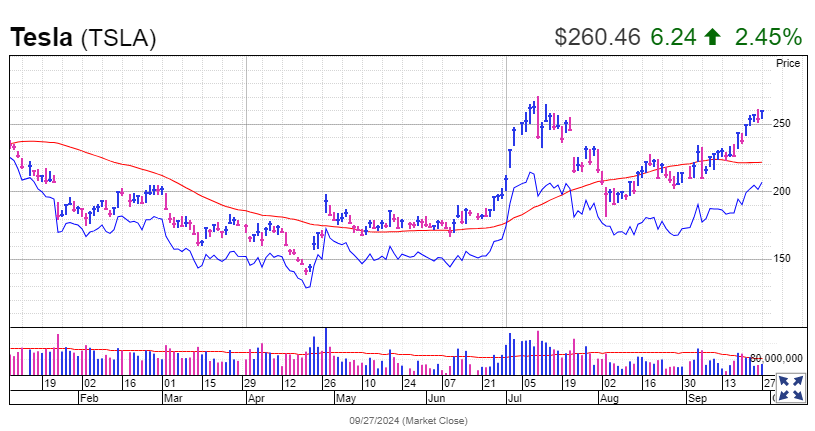815x431 pixels.
Task: Click the expand chart fullscreen icon
Action: [x=790, y=388]
